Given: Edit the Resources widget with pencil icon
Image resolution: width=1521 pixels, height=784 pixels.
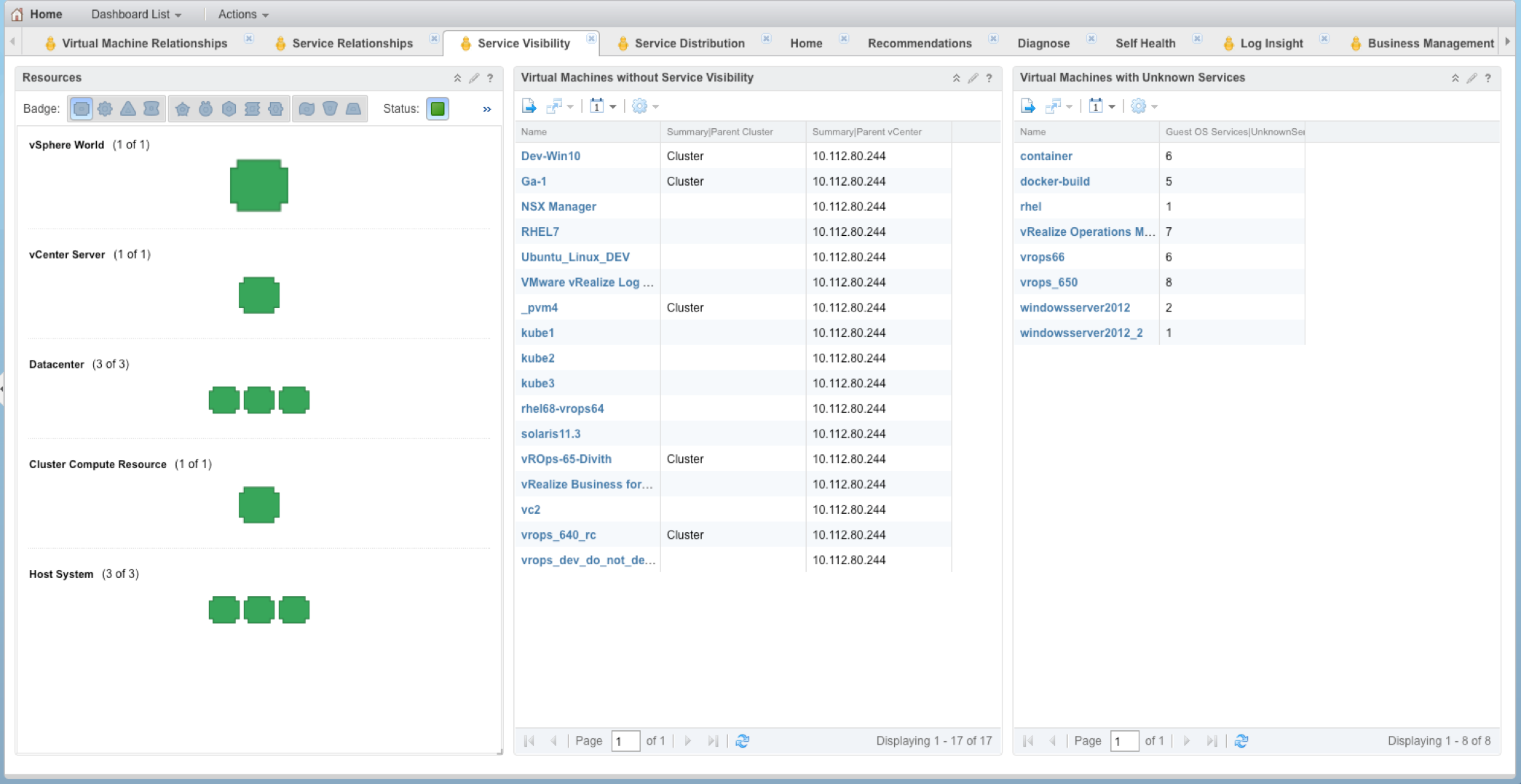Looking at the screenshot, I should tap(474, 78).
